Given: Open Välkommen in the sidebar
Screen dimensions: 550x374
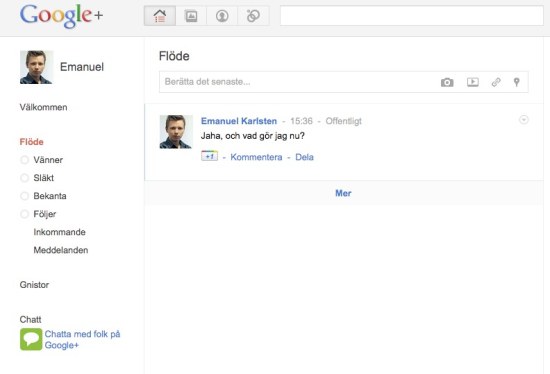Looking at the screenshot, I should pyautogui.click(x=43, y=107).
